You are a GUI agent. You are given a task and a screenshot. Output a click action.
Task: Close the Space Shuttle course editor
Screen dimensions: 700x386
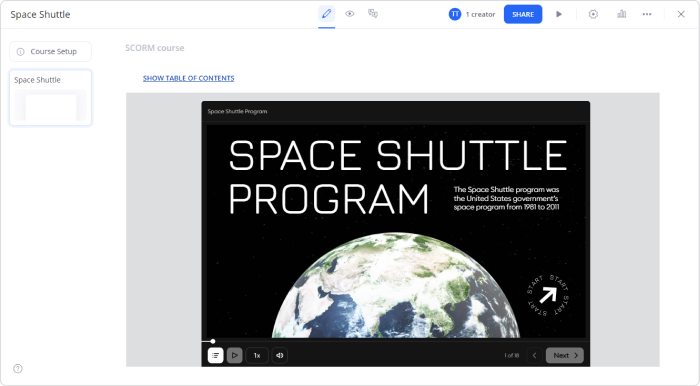coord(681,14)
